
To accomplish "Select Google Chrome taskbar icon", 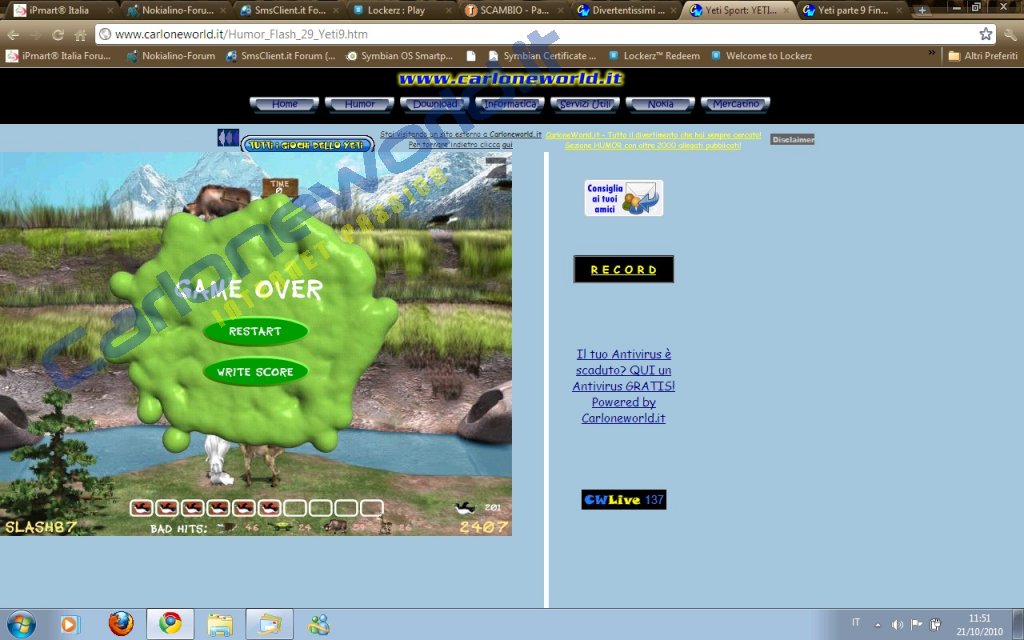I will [170, 624].
